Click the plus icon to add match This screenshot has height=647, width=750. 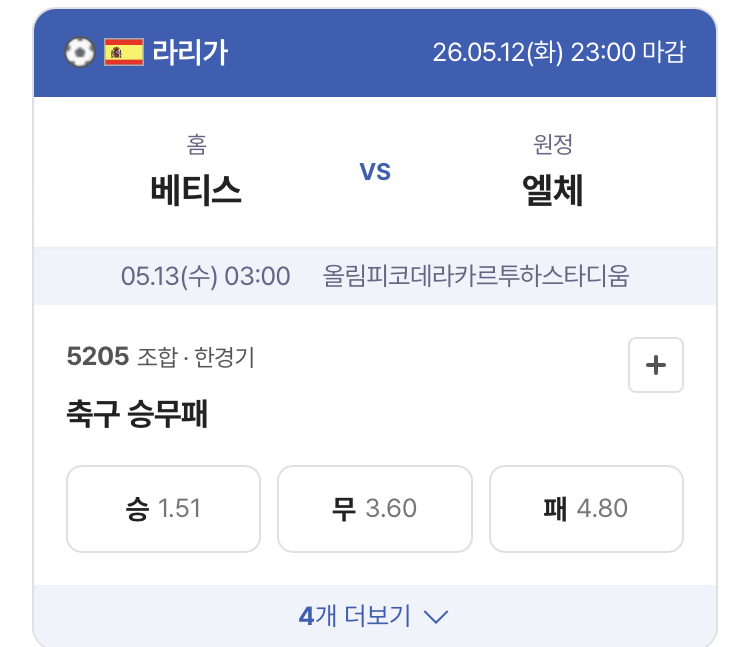tap(655, 365)
